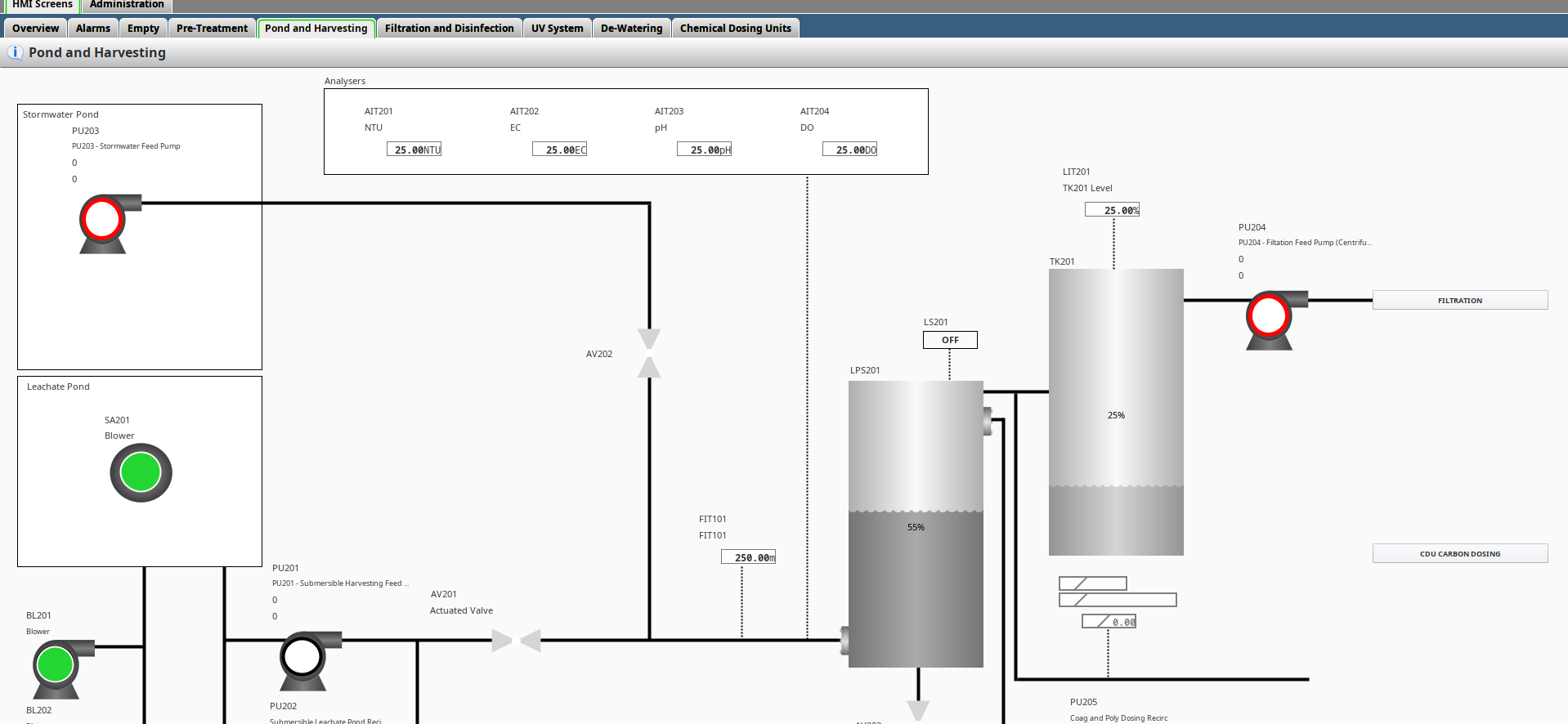This screenshot has height=724, width=1568.
Task: Click the wide empty field below TK201
Action: coord(1118,600)
